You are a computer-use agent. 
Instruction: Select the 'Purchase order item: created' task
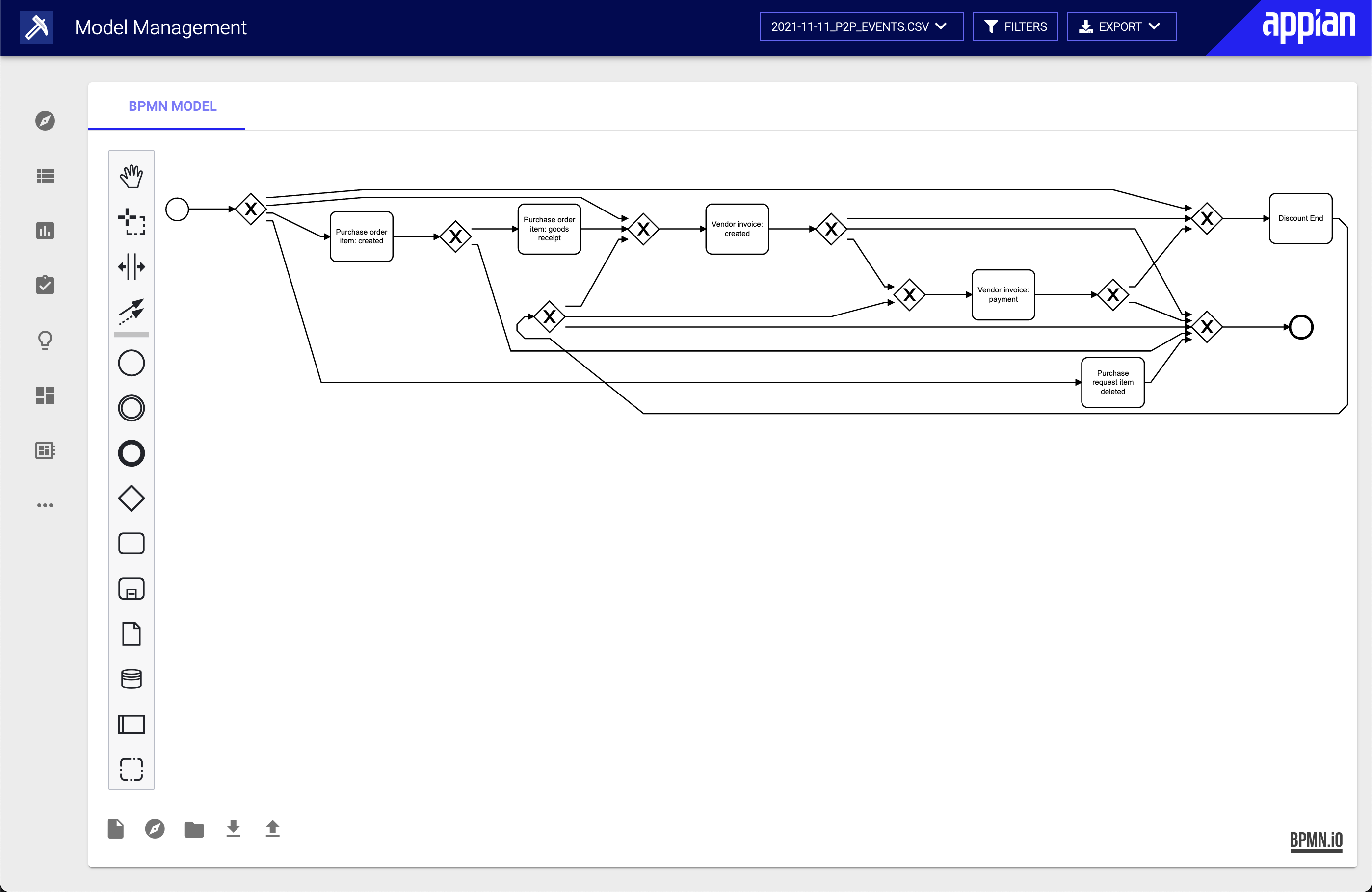coord(362,237)
